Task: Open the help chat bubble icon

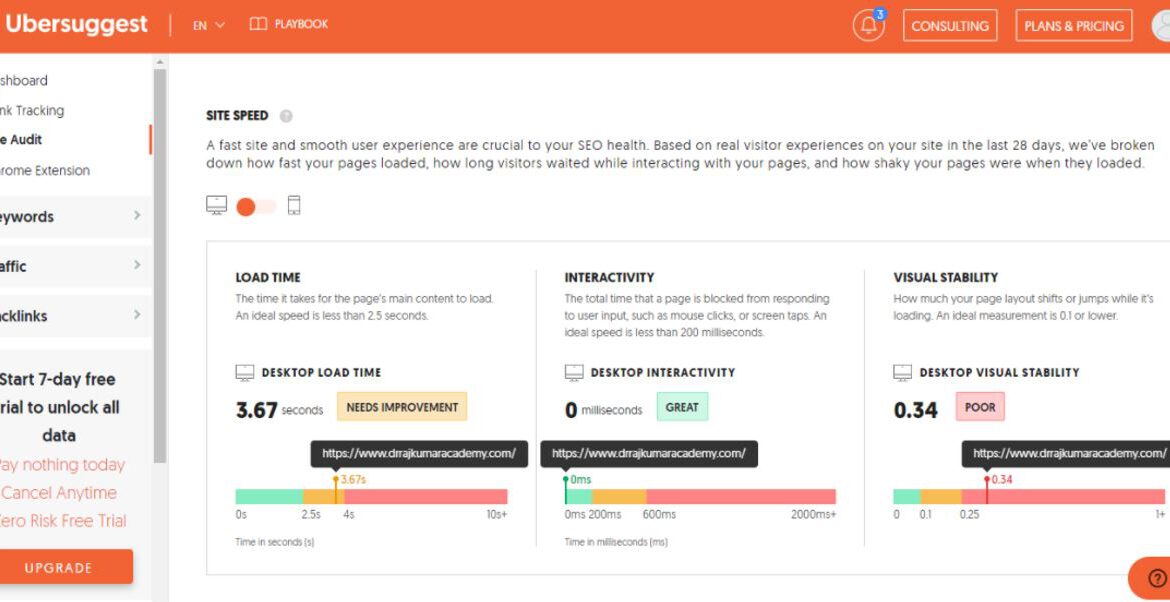Action: (1156, 578)
